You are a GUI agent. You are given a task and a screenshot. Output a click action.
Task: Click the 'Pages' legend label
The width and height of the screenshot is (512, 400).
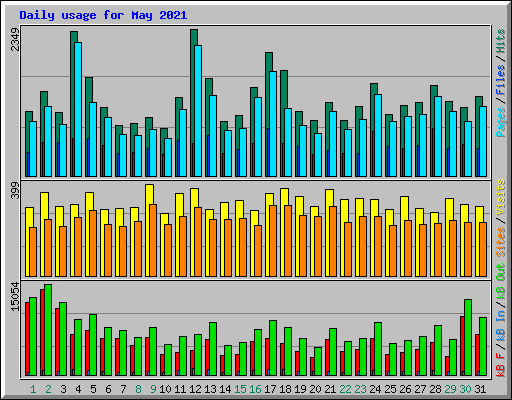[501, 122]
